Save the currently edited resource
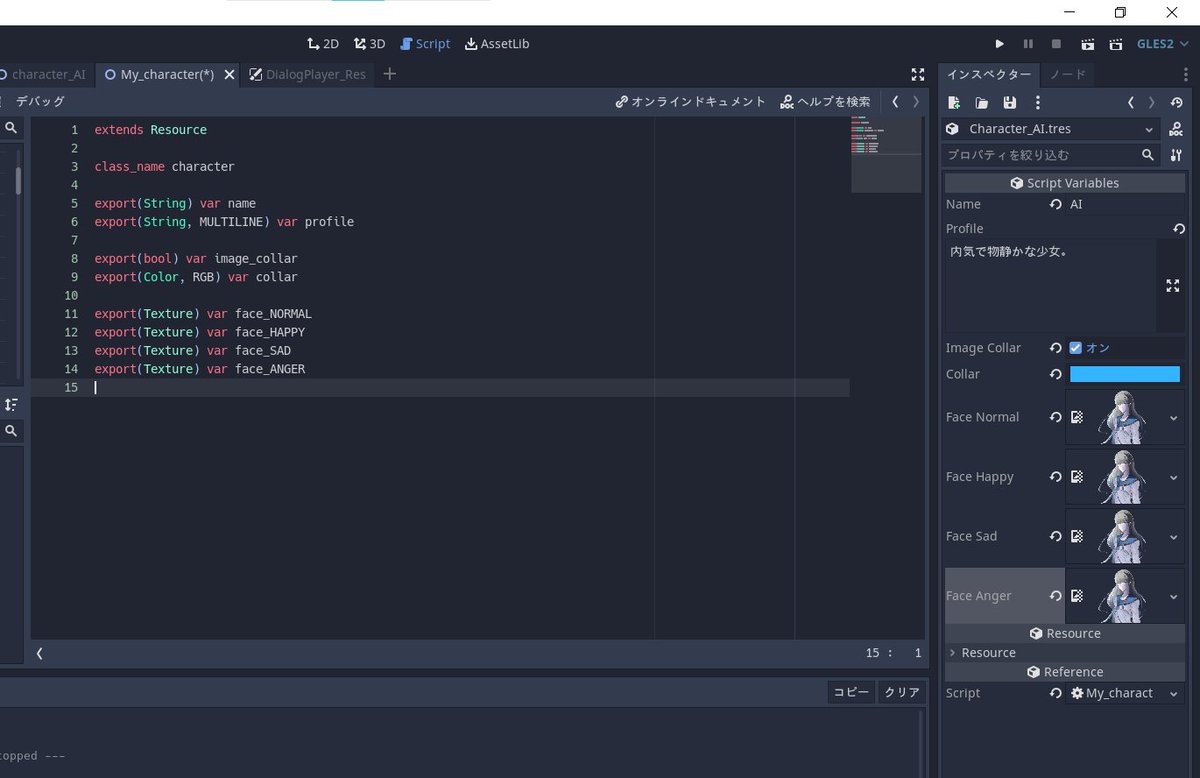The width and height of the screenshot is (1200, 778). [1010, 102]
